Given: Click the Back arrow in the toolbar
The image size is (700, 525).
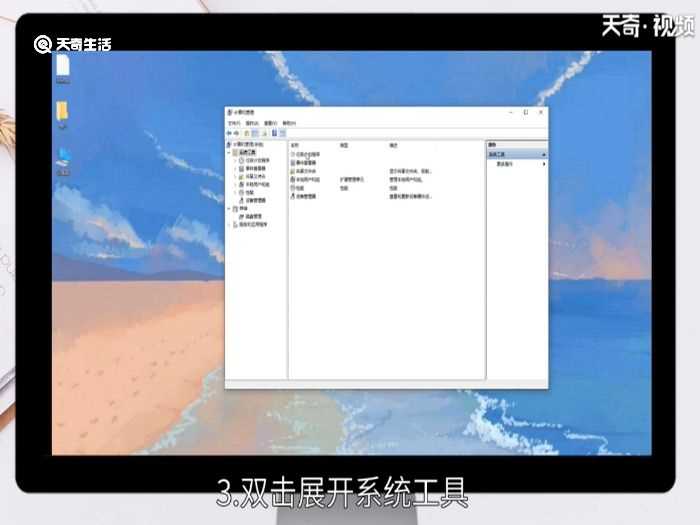Looking at the screenshot, I should 229,133.
